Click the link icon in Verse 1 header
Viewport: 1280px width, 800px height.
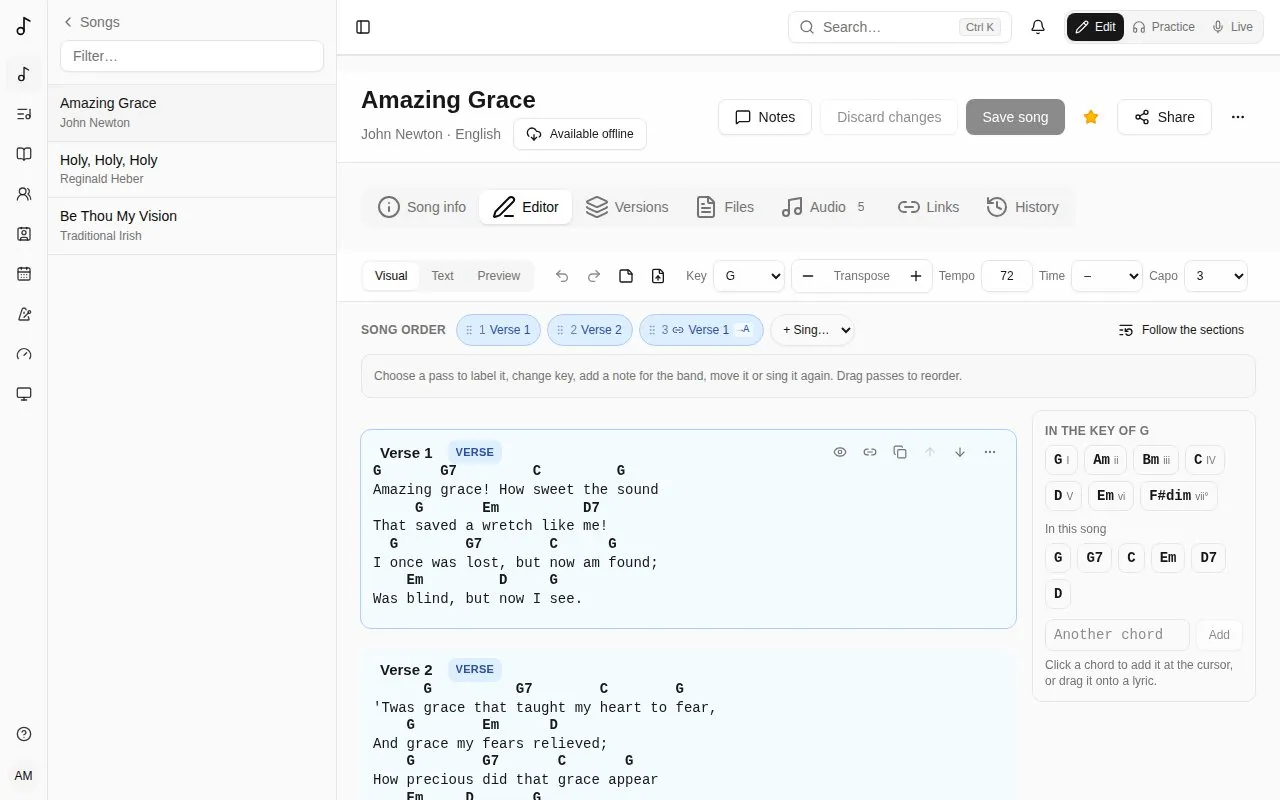click(x=870, y=452)
